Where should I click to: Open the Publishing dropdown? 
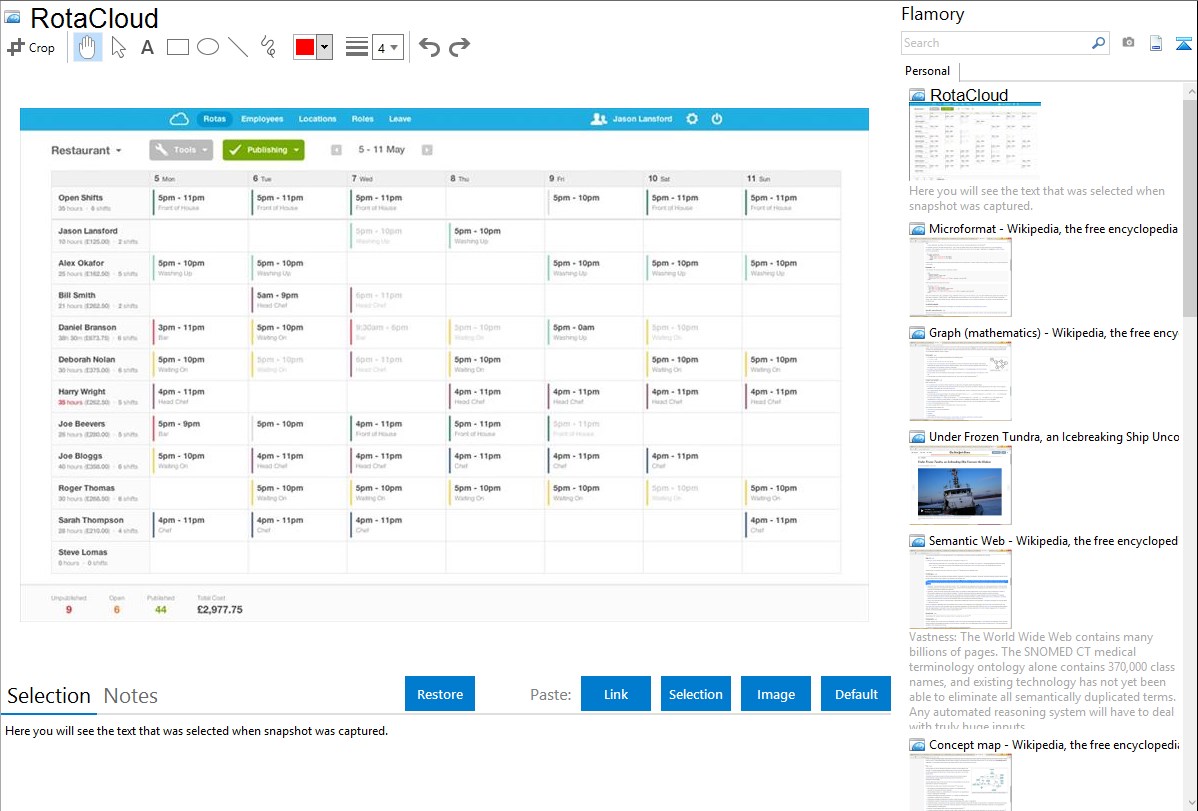(x=264, y=150)
